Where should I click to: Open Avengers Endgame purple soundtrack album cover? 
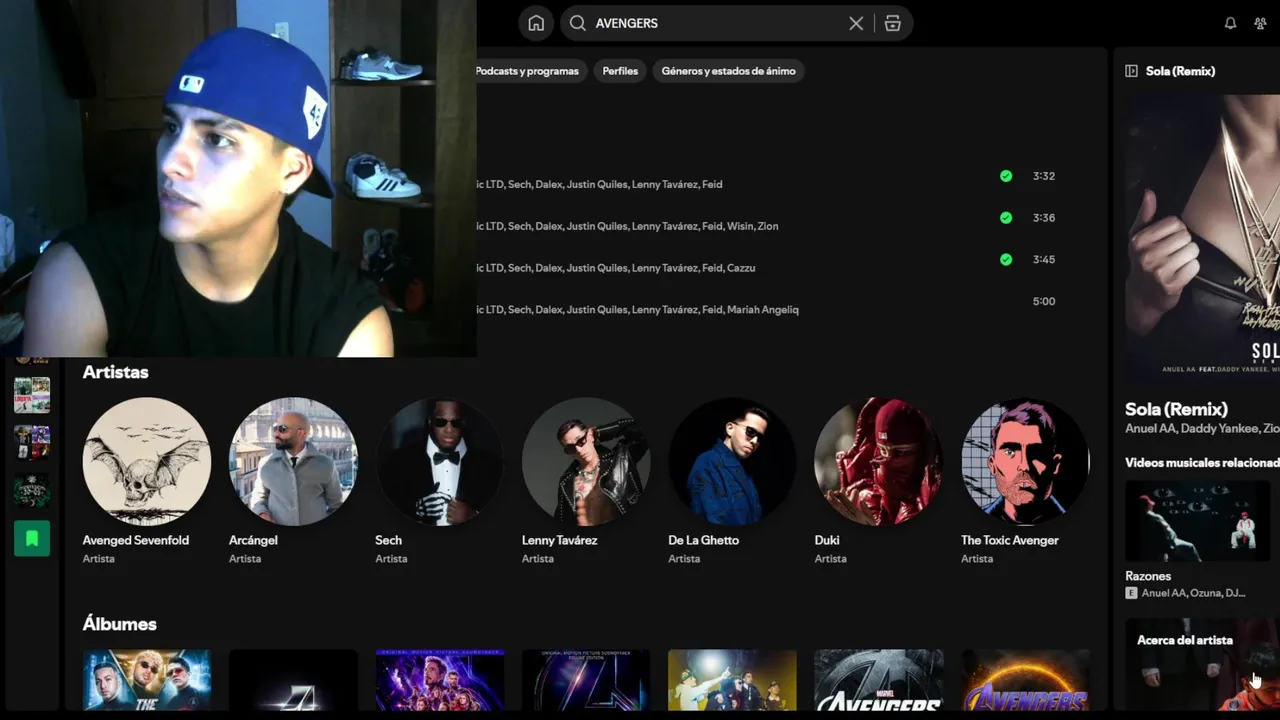pos(439,680)
